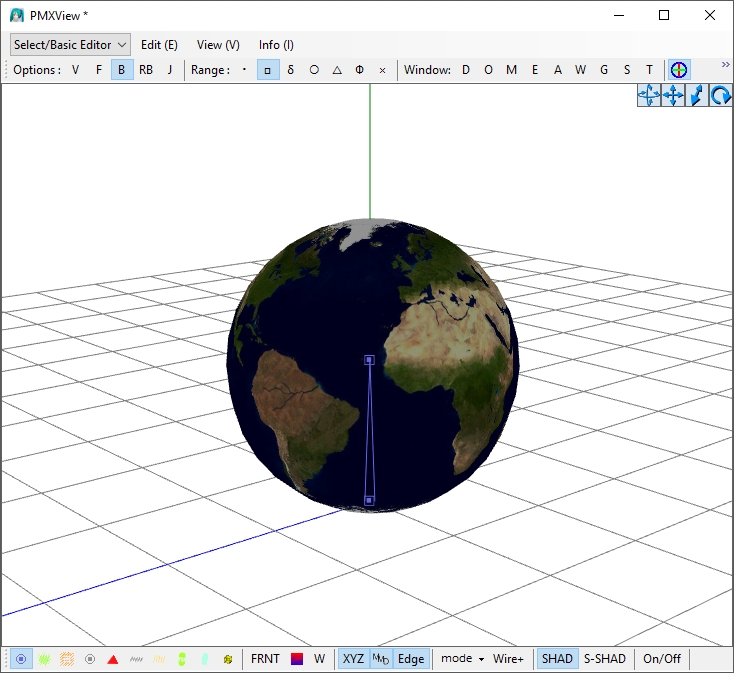Viewport: 734px width, 673px height.
Task: Toggle Edge rendering
Action: (x=411, y=659)
